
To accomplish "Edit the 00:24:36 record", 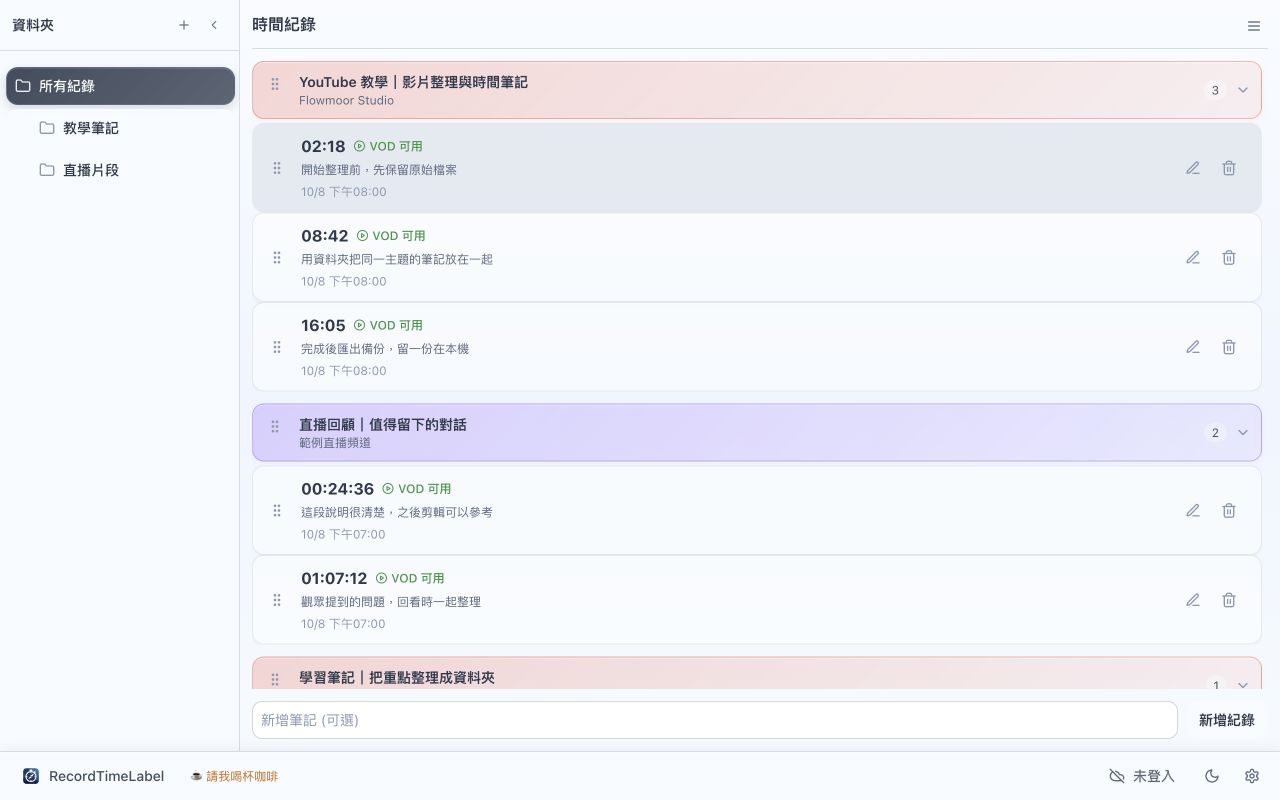I will click(x=1193, y=510).
